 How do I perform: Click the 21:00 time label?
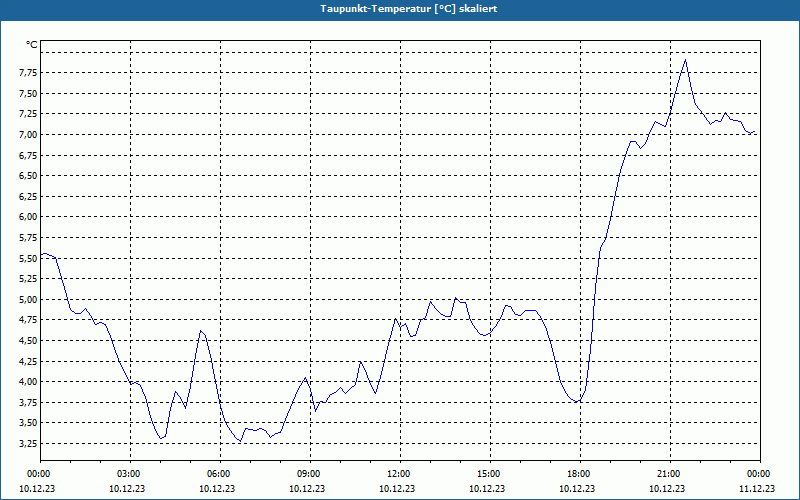[670, 474]
